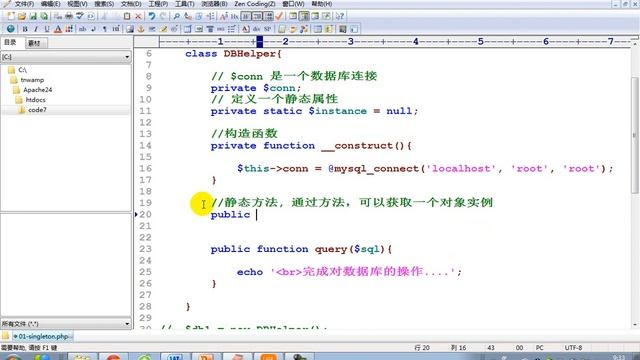The width and height of the screenshot is (640, 360).
Task: Click the paragraph mark icon
Action: (x=105, y=29)
